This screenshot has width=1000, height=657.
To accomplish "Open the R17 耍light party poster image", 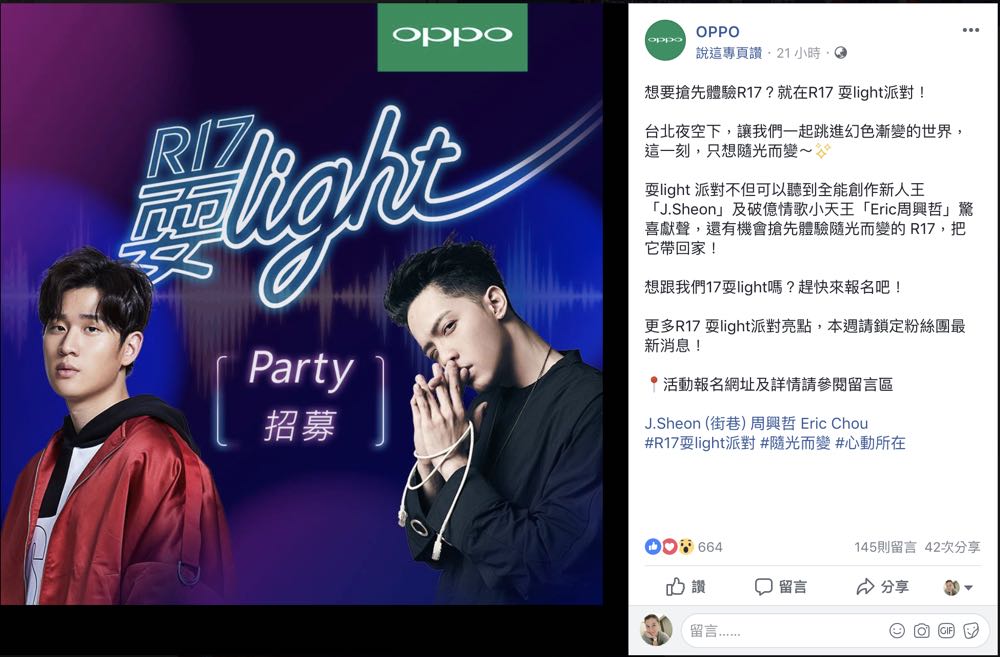I will (x=301, y=303).
